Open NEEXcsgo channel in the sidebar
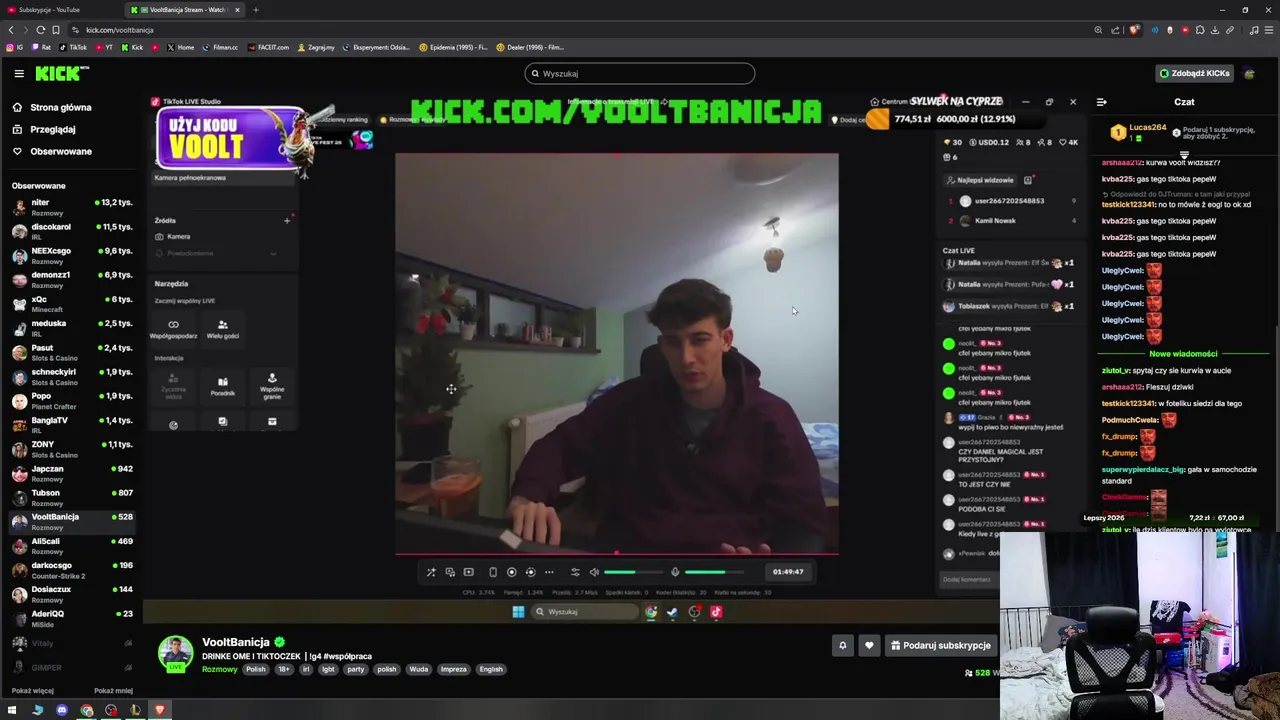This screenshot has width=1280, height=720. [72, 255]
